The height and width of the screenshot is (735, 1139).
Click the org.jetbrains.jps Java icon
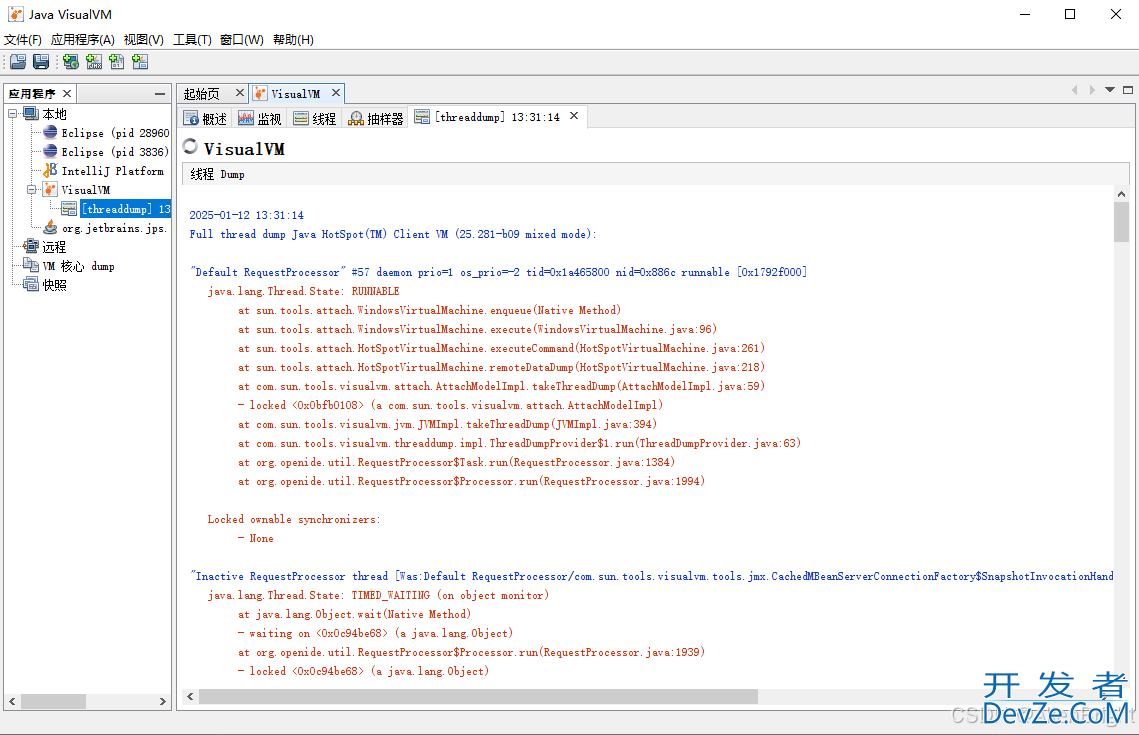tap(50, 227)
